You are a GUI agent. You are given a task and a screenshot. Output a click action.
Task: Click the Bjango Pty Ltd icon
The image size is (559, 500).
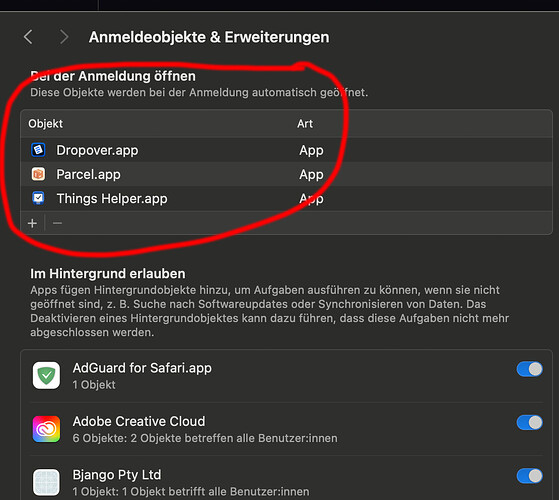click(46, 482)
